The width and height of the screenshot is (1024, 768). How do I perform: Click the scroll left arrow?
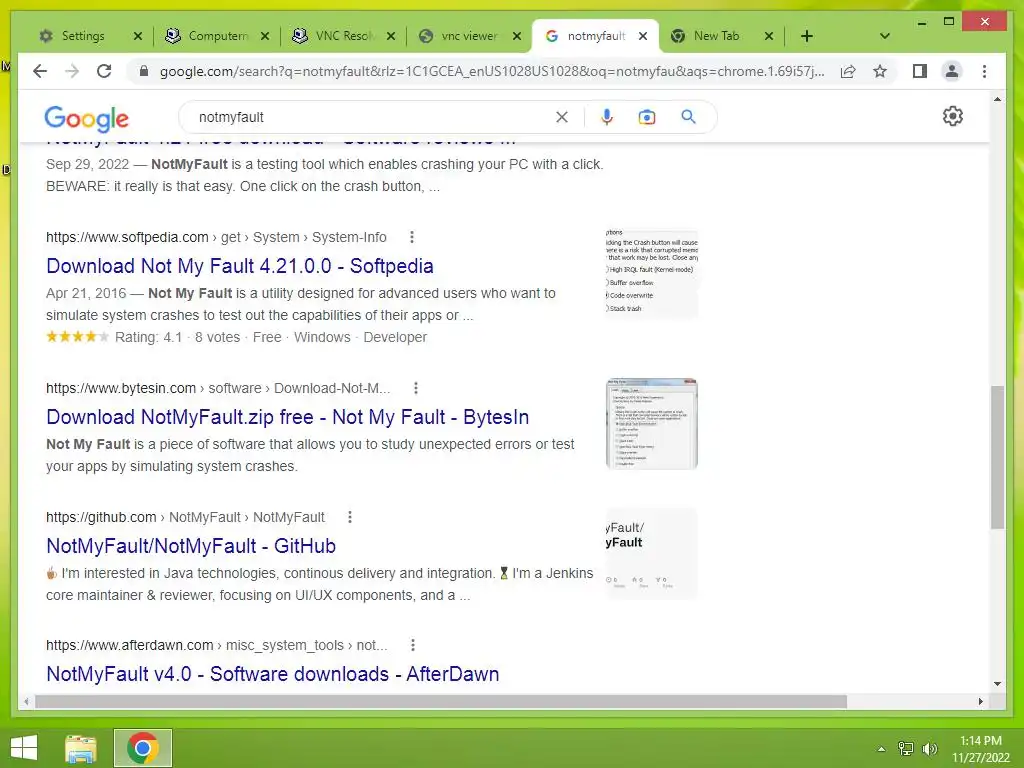(26, 701)
